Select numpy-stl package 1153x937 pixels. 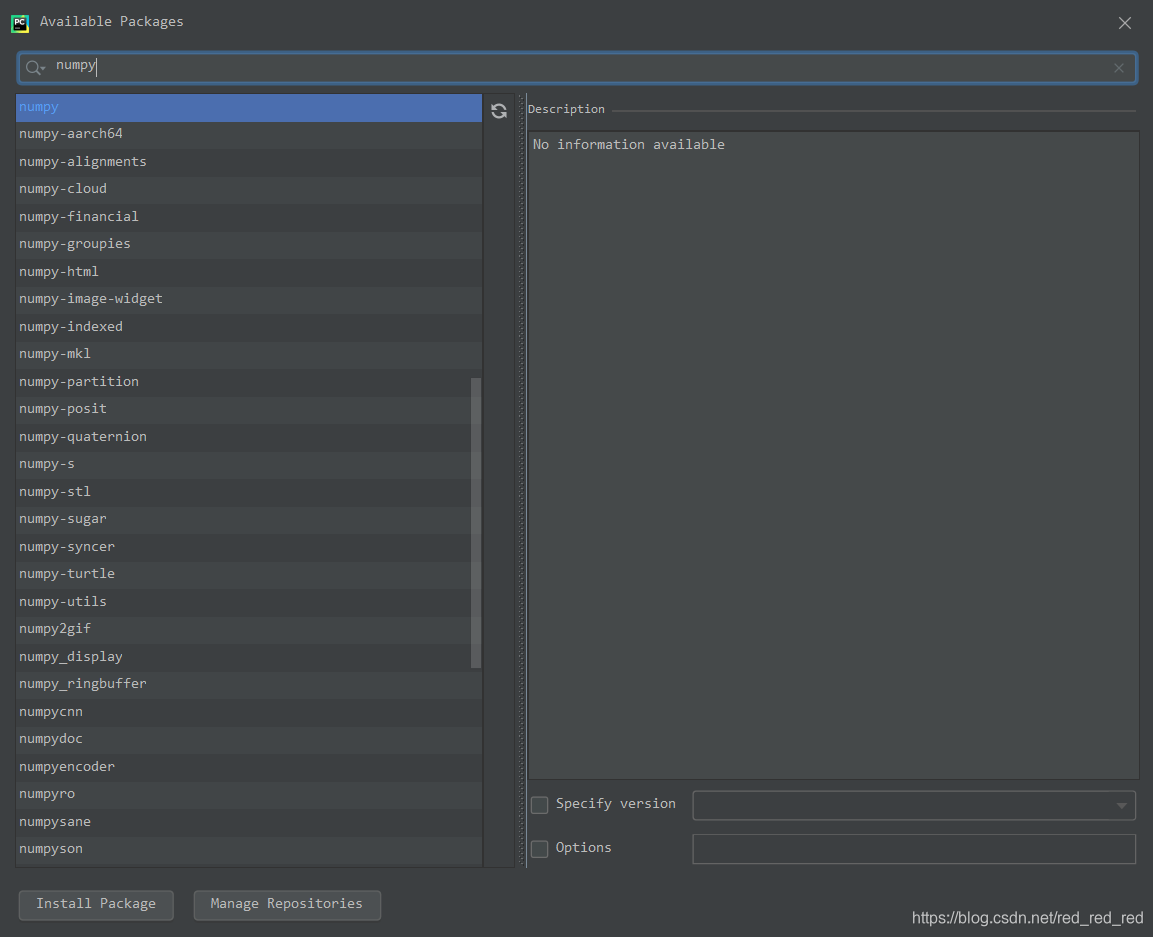pyautogui.click(x=249, y=492)
